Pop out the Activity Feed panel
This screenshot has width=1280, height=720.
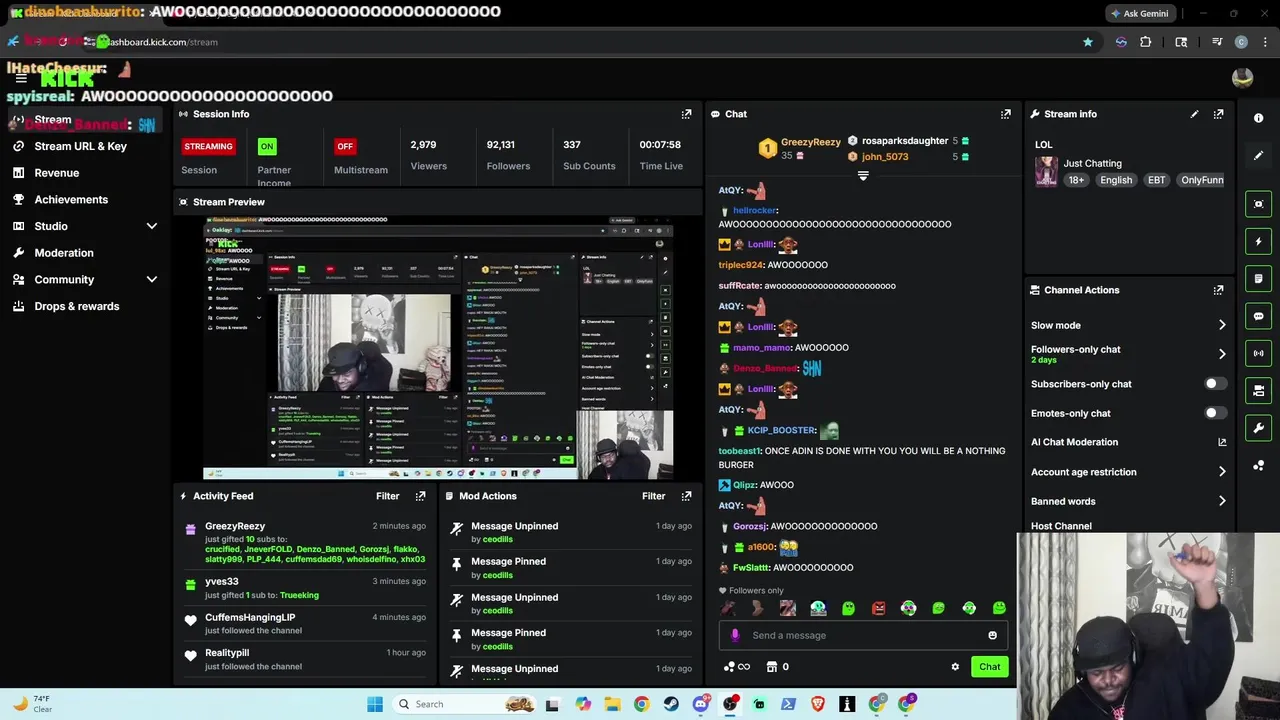[x=420, y=496]
